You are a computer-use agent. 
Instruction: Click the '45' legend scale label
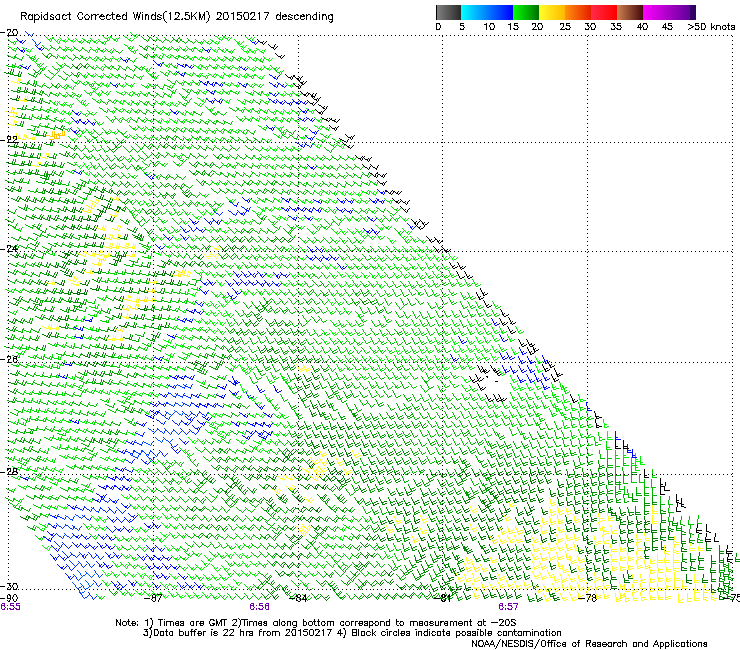[667, 27]
